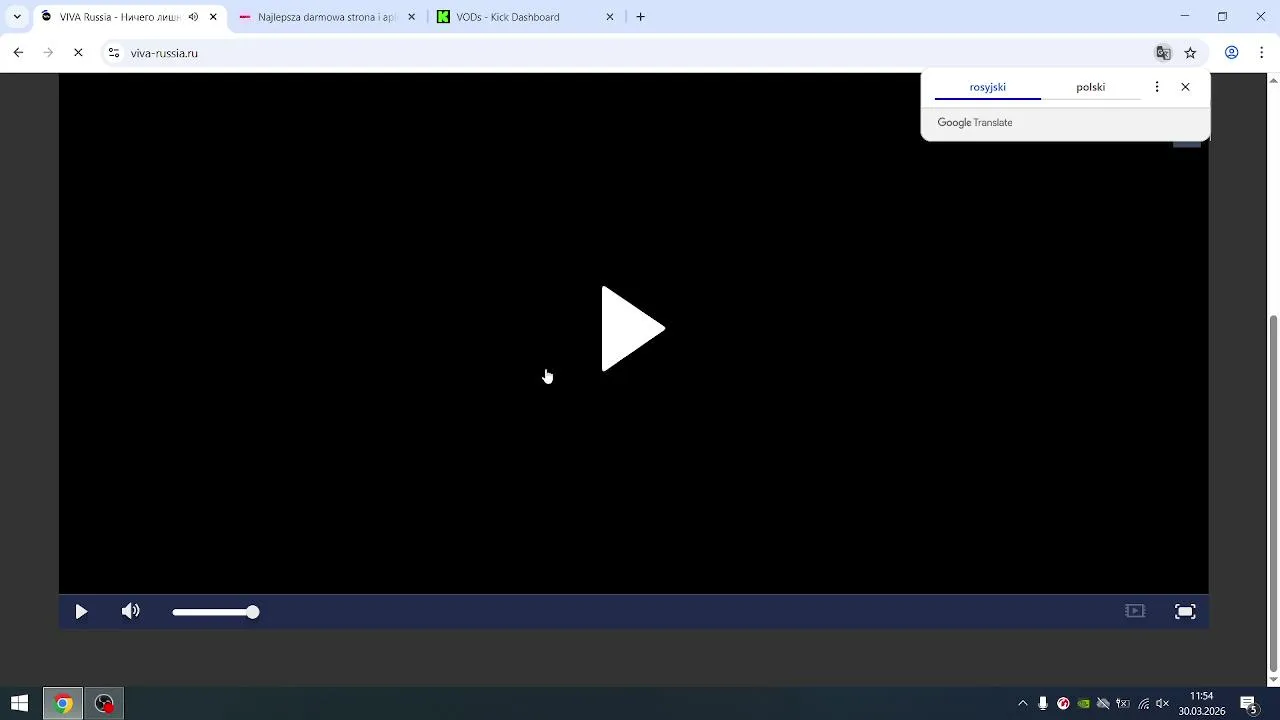Open the Wi-Fi network tray icon
The width and height of the screenshot is (1280, 720).
(1143, 704)
